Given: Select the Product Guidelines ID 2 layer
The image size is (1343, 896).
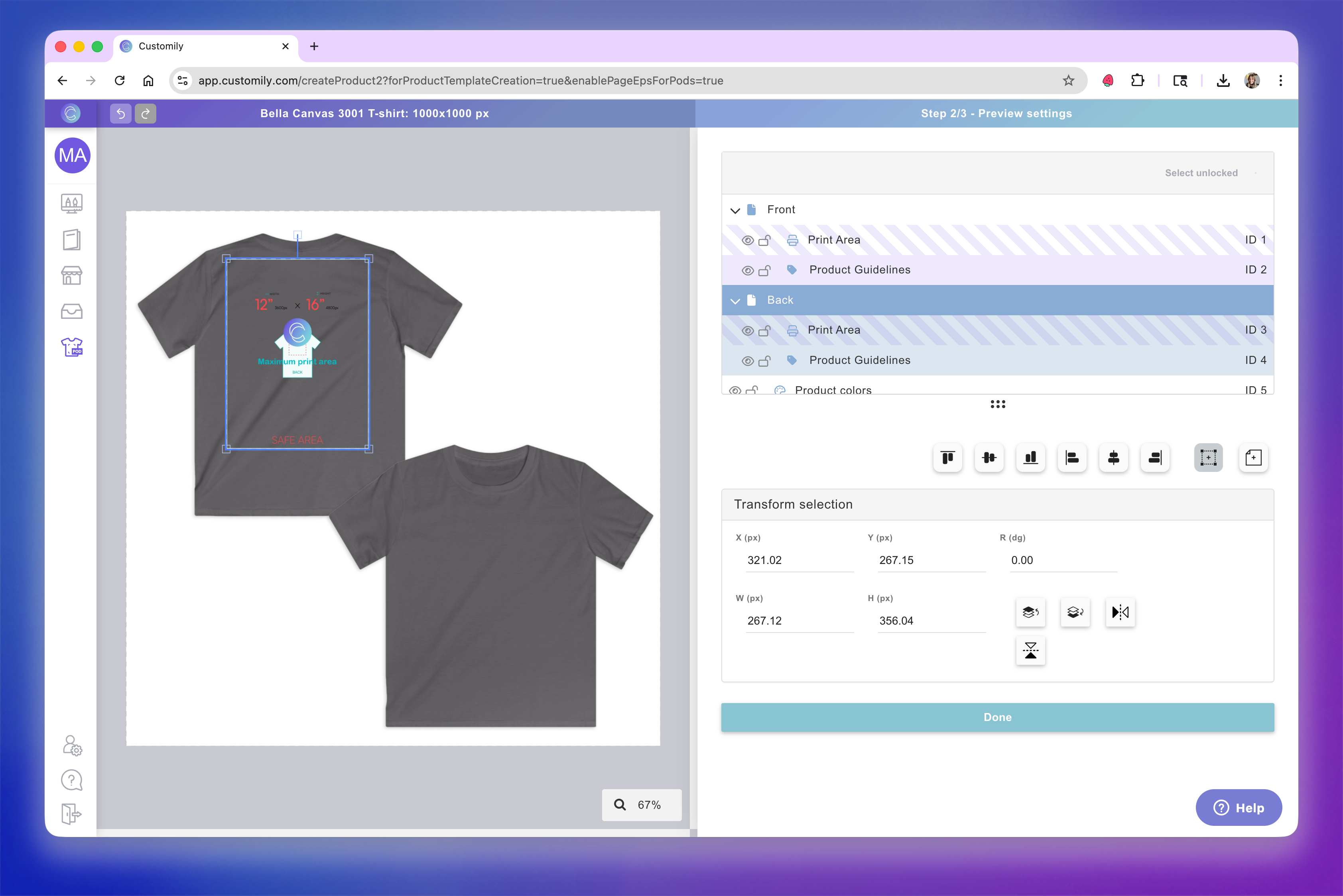Looking at the screenshot, I should click(x=859, y=270).
